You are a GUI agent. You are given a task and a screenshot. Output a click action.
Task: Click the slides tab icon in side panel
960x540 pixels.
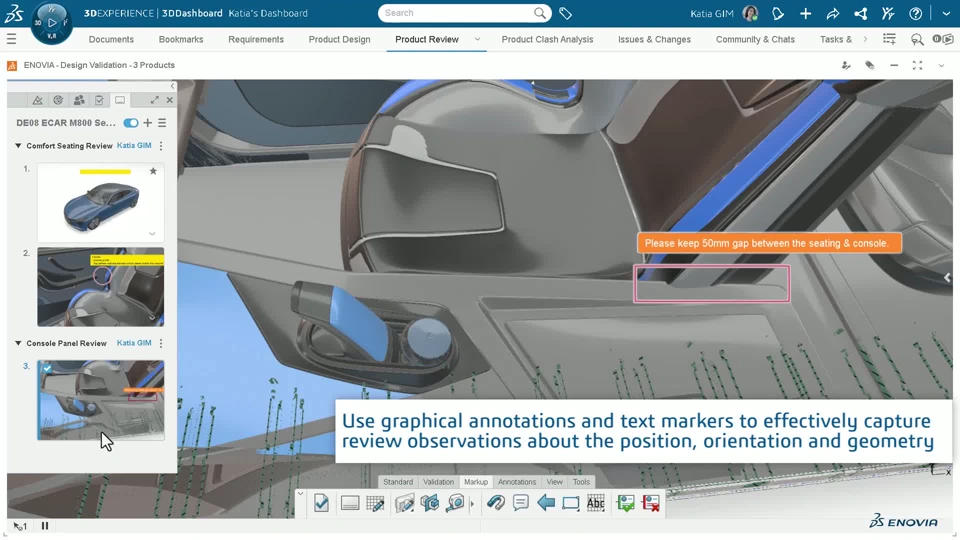tap(120, 100)
